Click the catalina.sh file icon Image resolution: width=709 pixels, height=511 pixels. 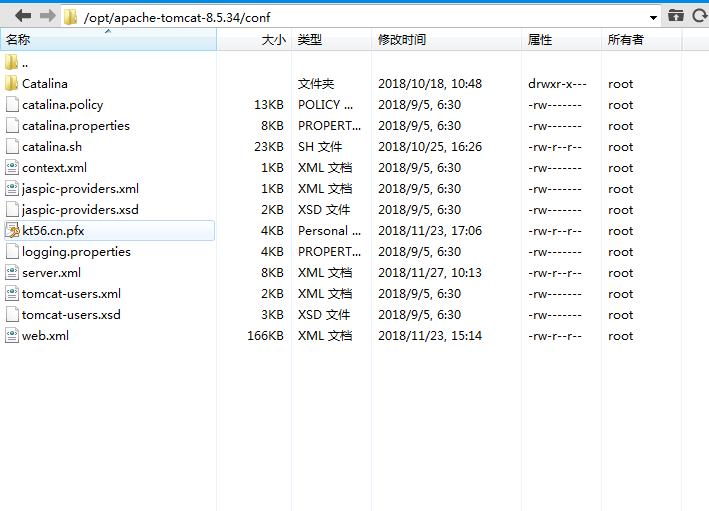pyautogui.click(x=12, y=147)
